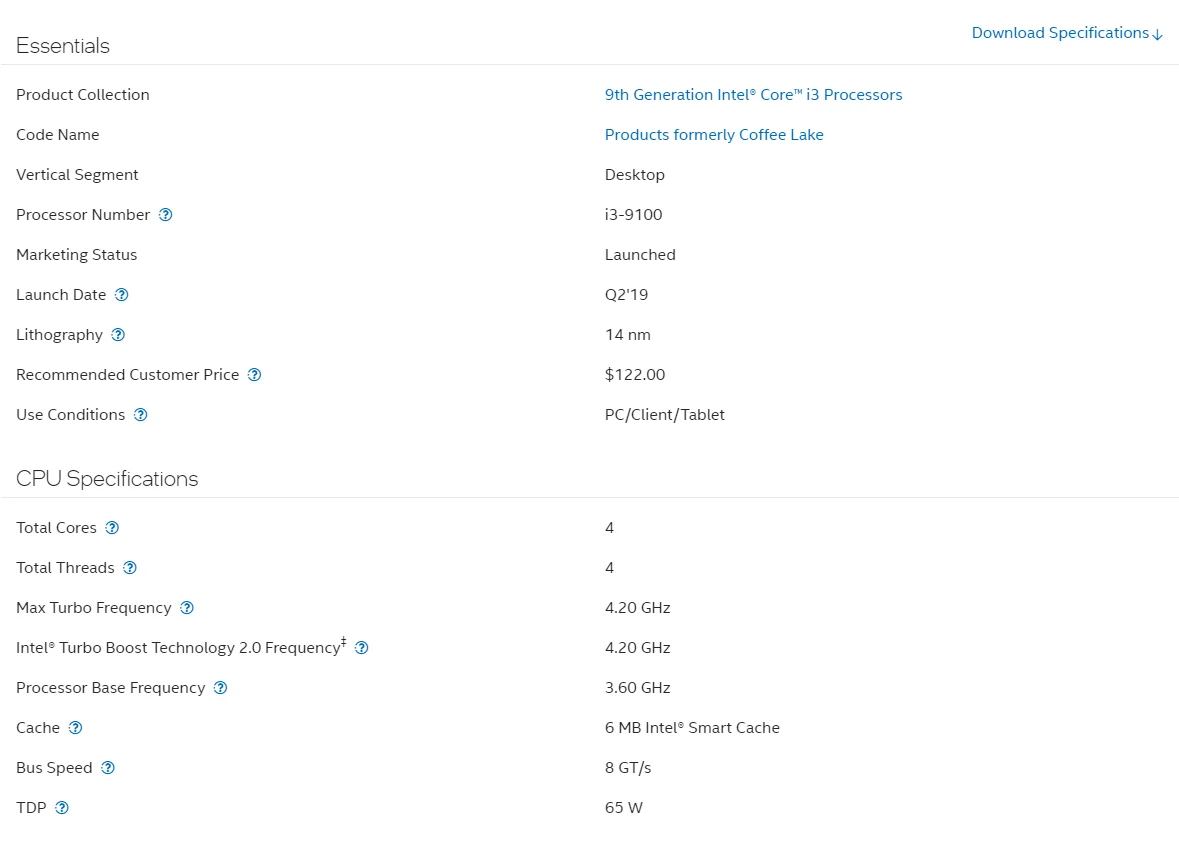Follow the Products formerly Coffee Lake link
The image size is (1179, 841).
(x=714, y=135)
